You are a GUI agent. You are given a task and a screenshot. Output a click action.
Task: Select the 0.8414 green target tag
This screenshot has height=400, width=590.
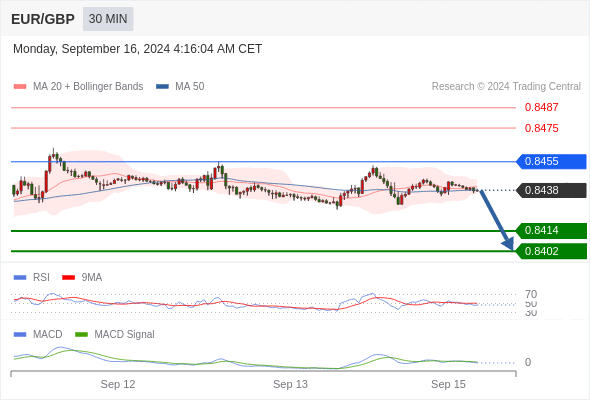point(551,230)
